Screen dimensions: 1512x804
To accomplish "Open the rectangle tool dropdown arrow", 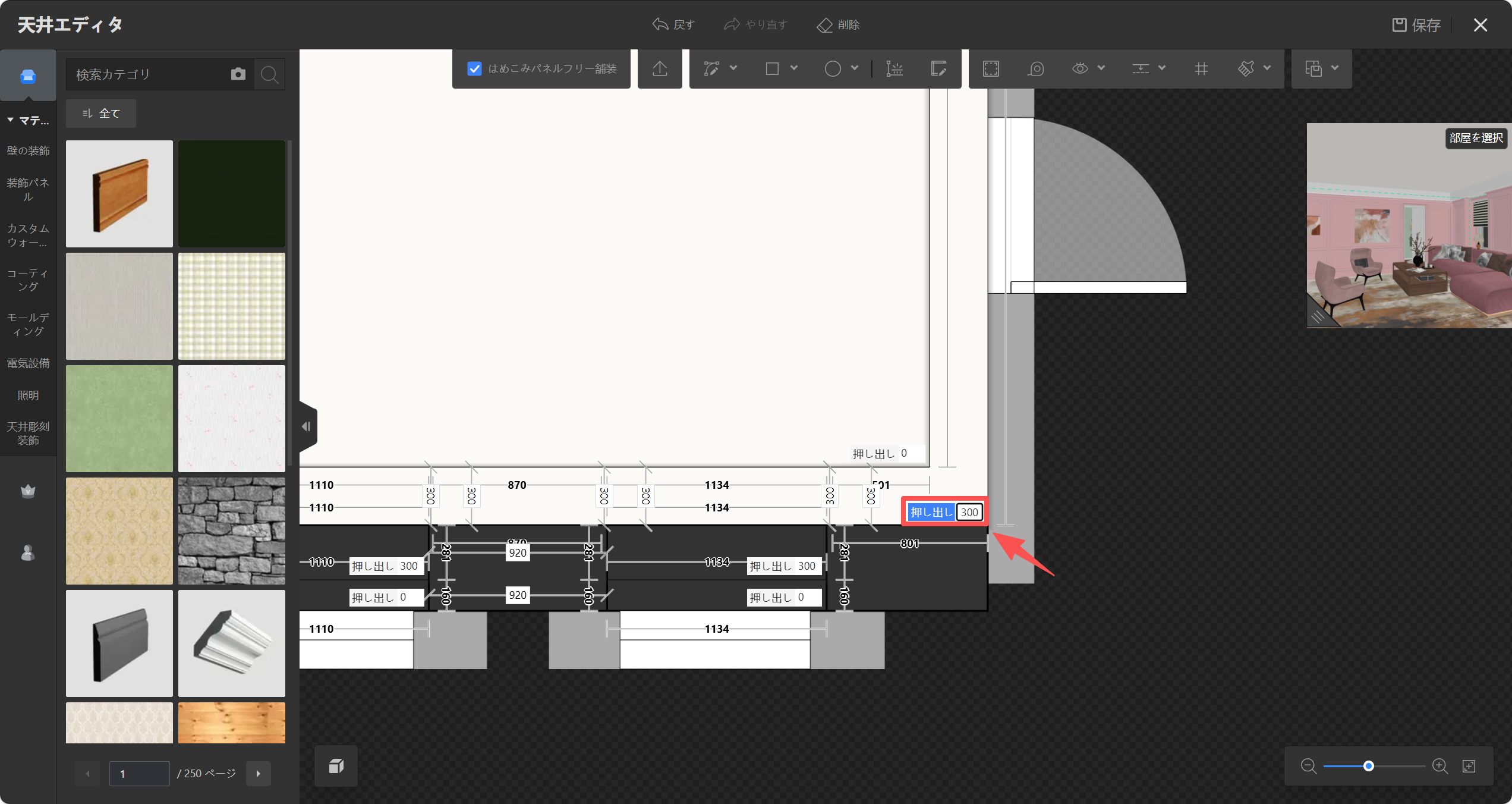I will point(794,68).
